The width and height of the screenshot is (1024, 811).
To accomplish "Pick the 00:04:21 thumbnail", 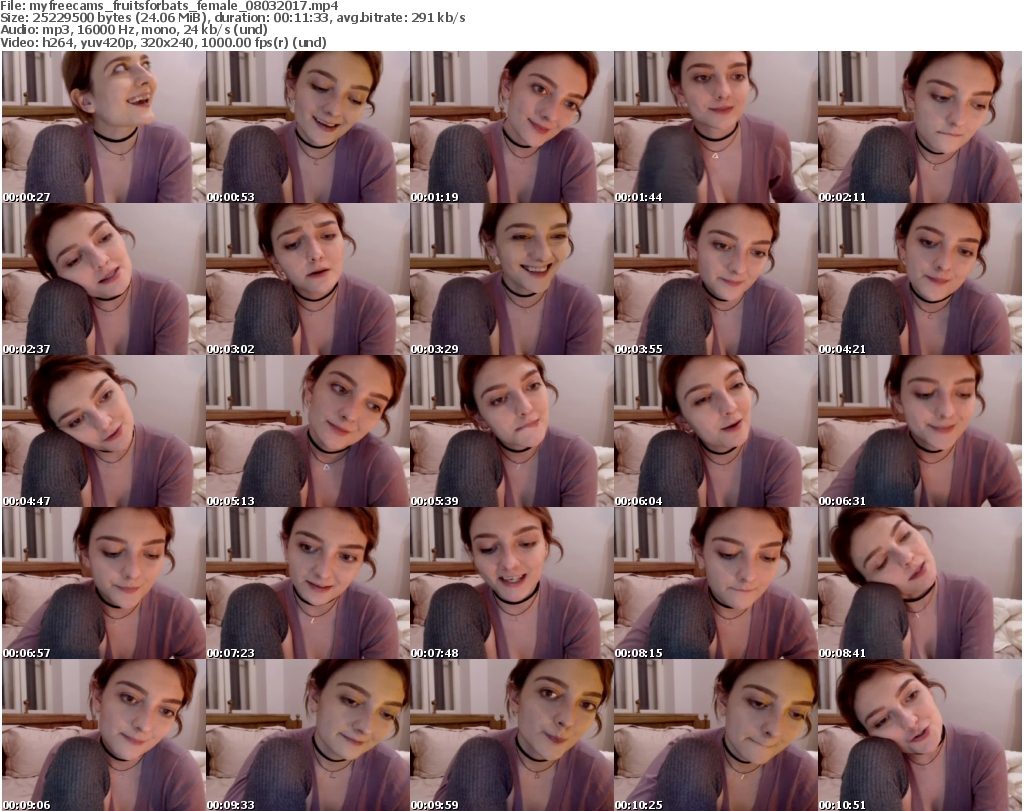I will (919, 279).
